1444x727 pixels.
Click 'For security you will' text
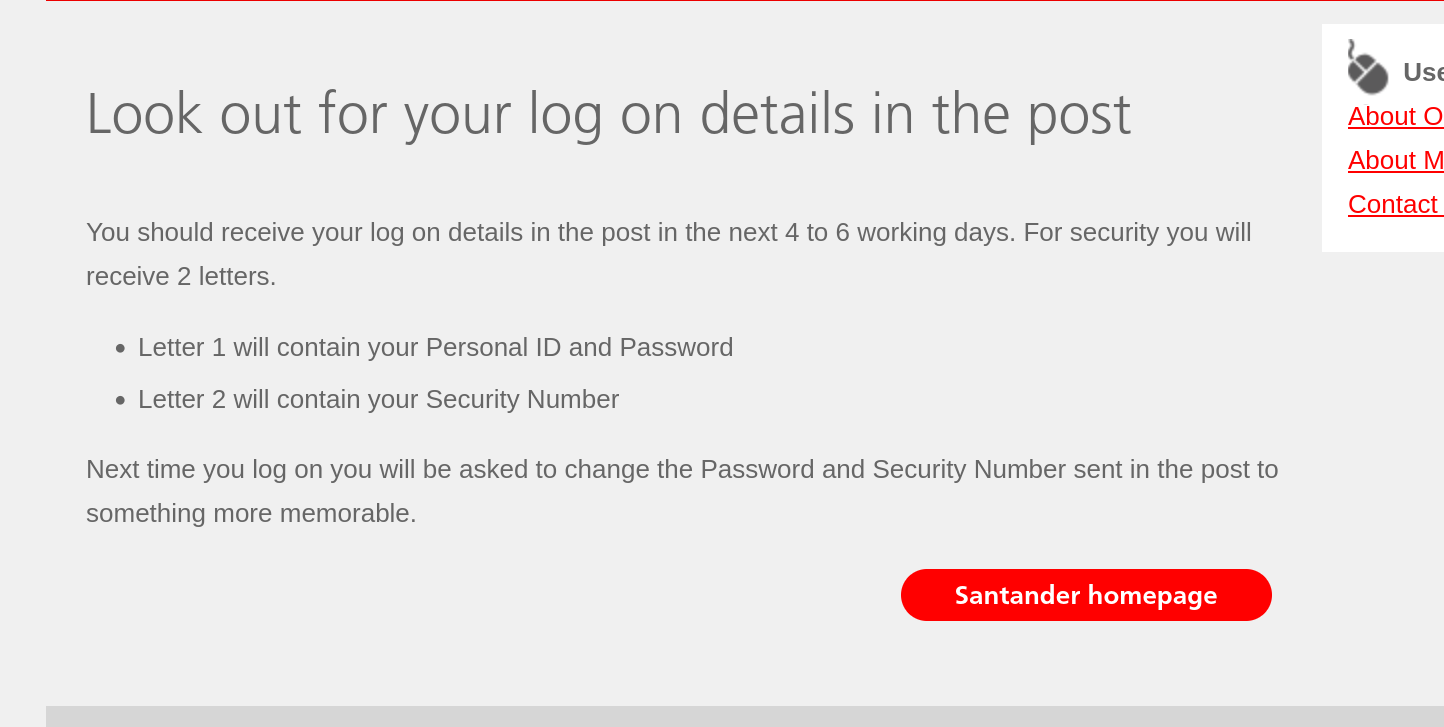[x=1137, y=232]
